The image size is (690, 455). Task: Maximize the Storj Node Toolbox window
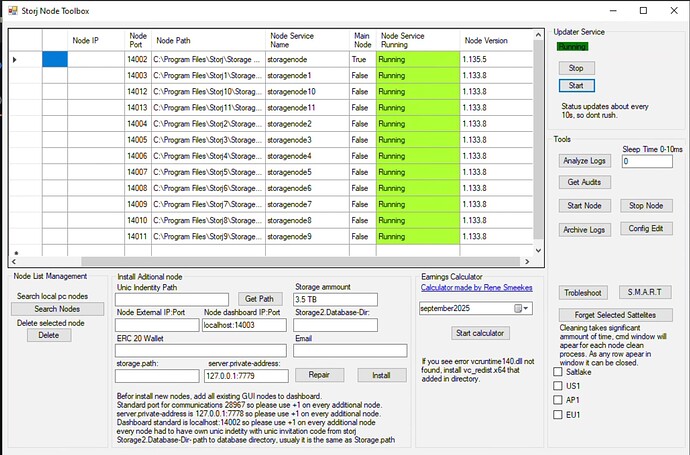(643, 11)
